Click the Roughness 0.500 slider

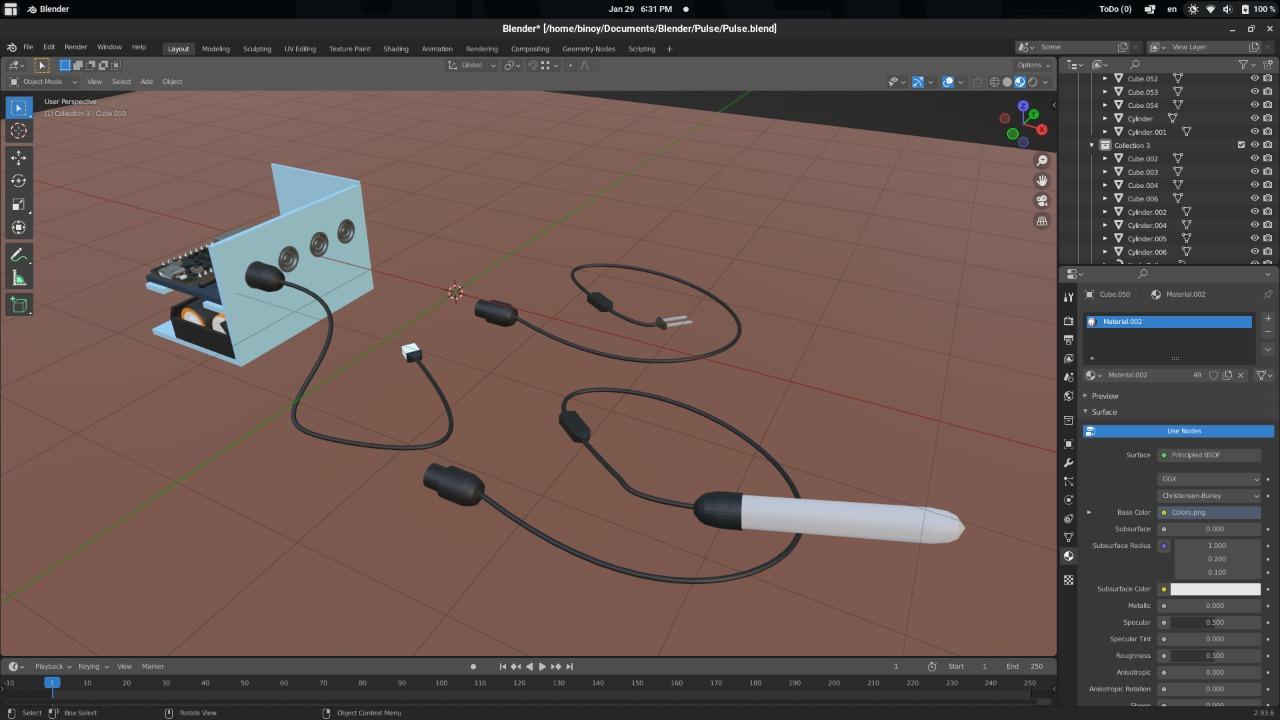pyautogui.click(x=1216, y=656)
